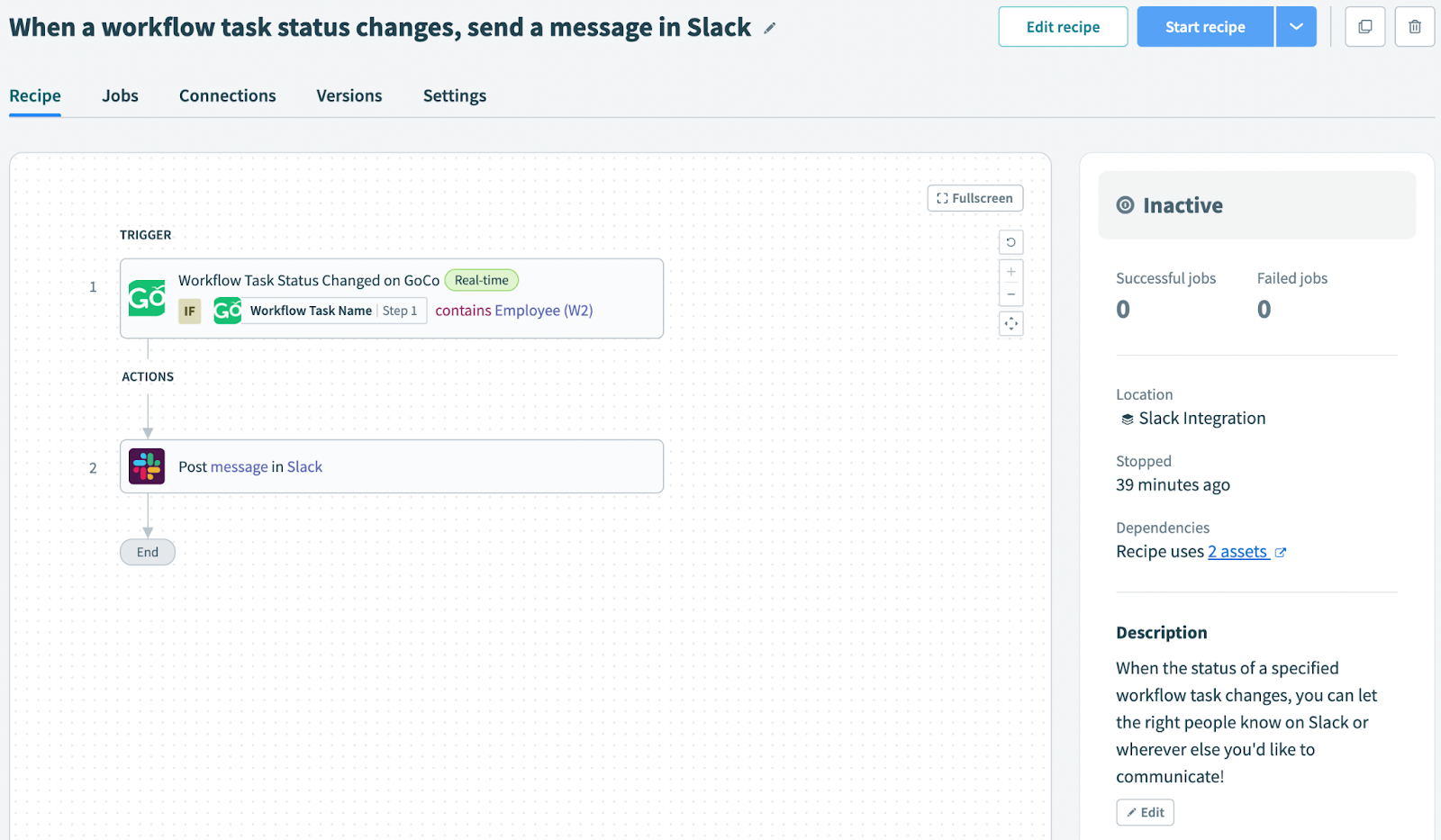
Task: Click the Successful jobs count
Action: coord(1123,310)
